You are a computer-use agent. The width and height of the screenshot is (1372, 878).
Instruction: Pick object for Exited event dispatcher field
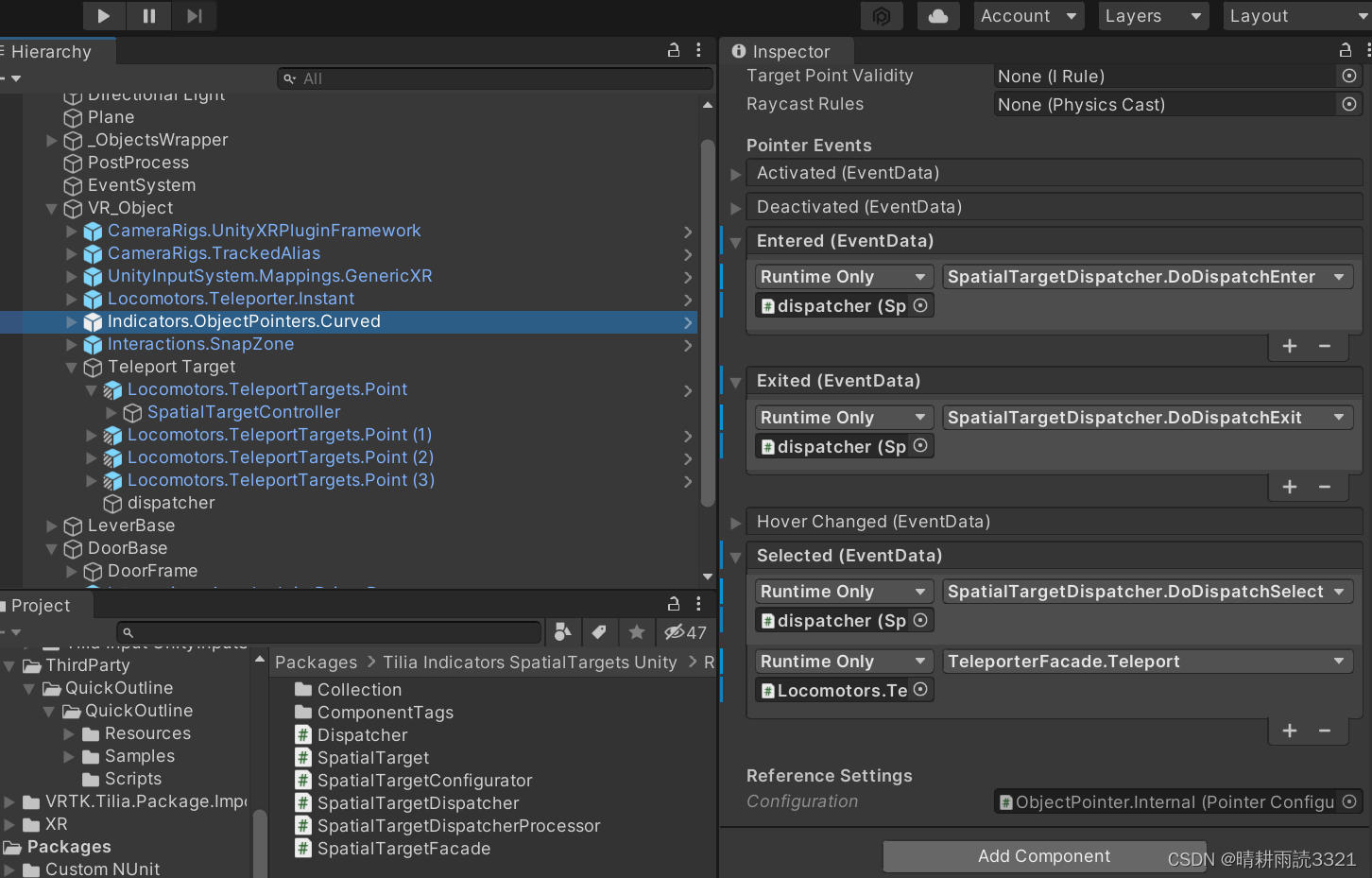tap(920, 446)
